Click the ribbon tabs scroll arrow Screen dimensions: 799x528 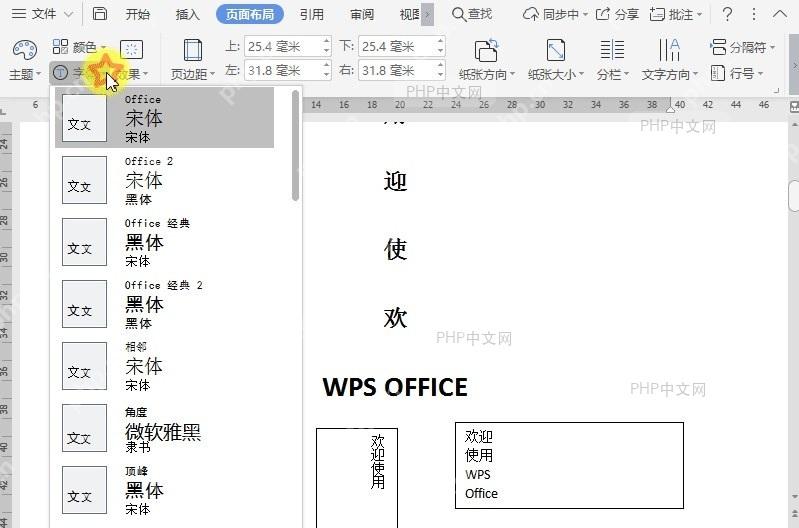[x=428, y=14]
